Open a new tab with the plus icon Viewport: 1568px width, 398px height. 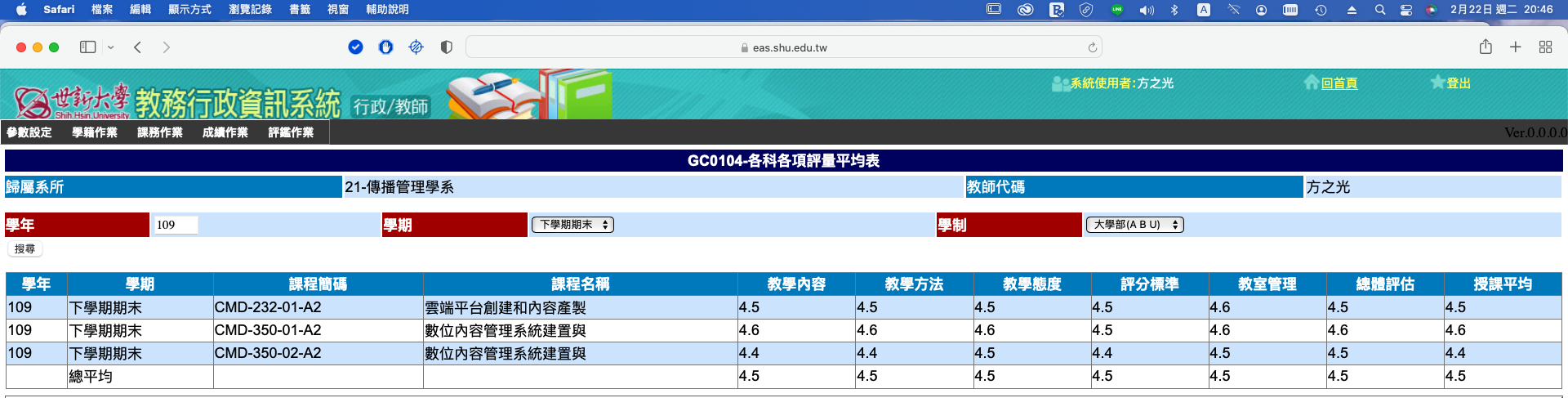pyautogui.click(x=1516, y=47)
